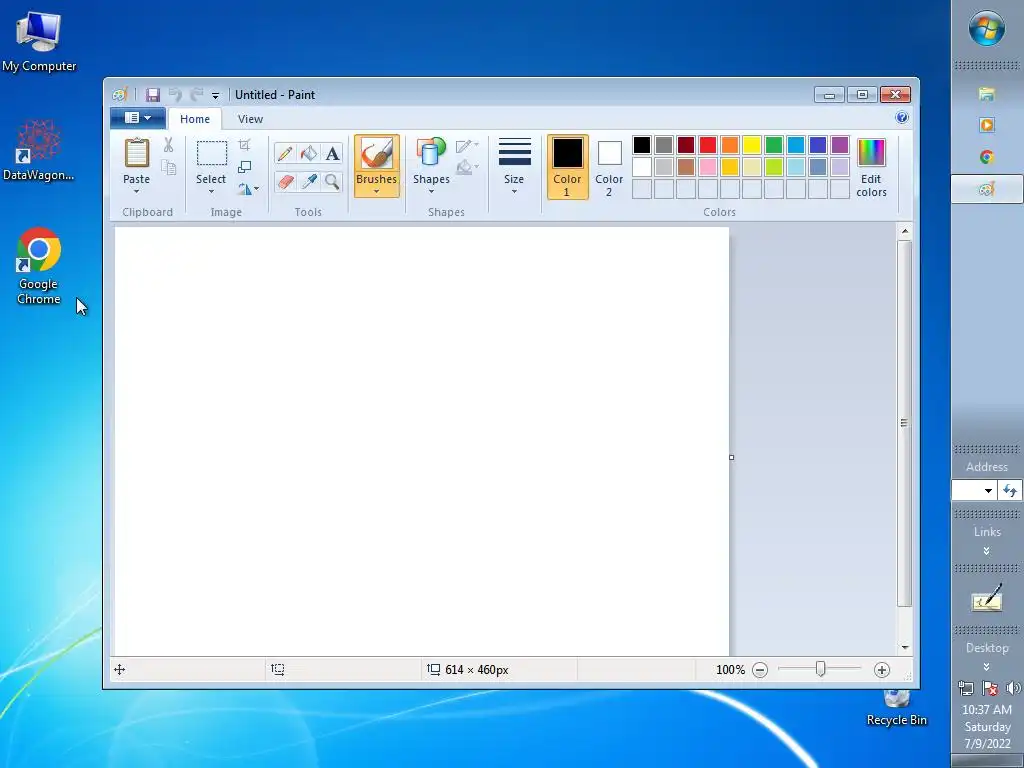Click the Resize icon in Image group
The height and width of the screenshot is (768, 1024).
244,167
